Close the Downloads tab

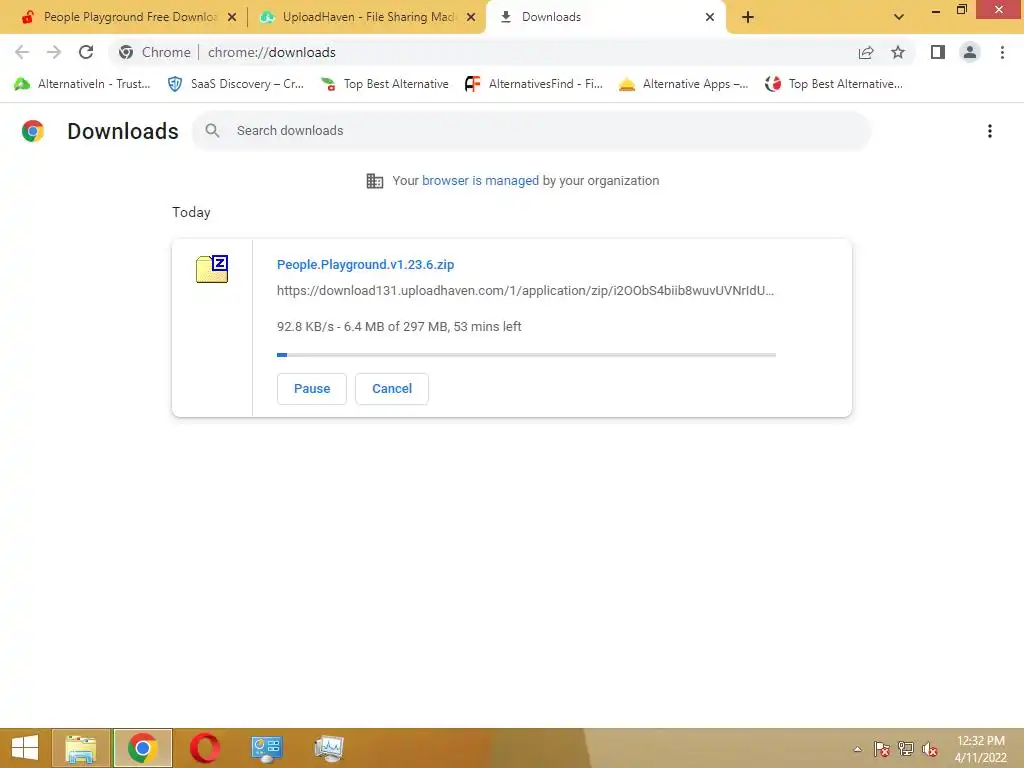click(x=710, y=17)
